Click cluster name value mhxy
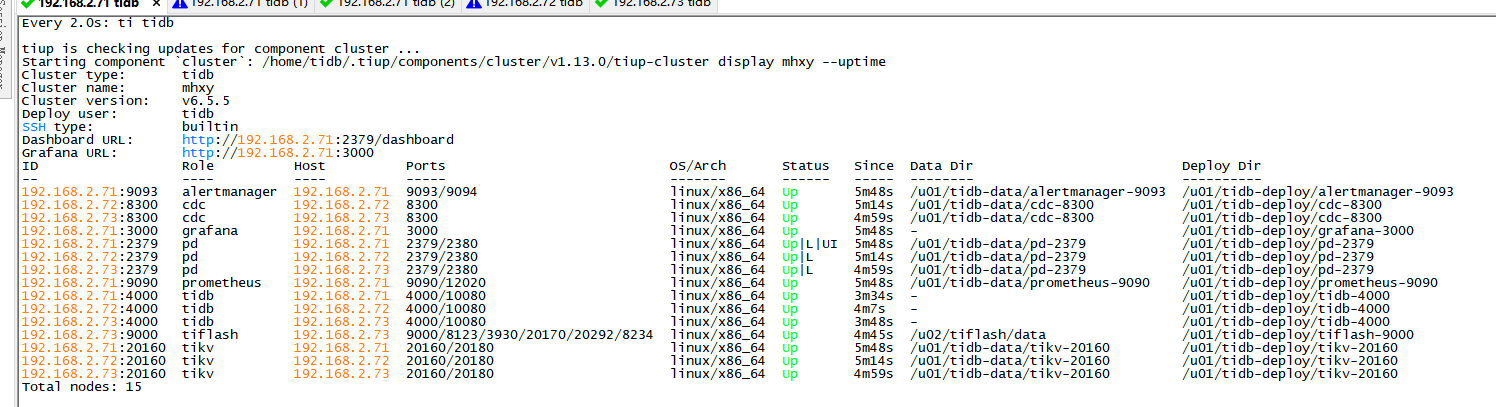 (x=198, y=88)
